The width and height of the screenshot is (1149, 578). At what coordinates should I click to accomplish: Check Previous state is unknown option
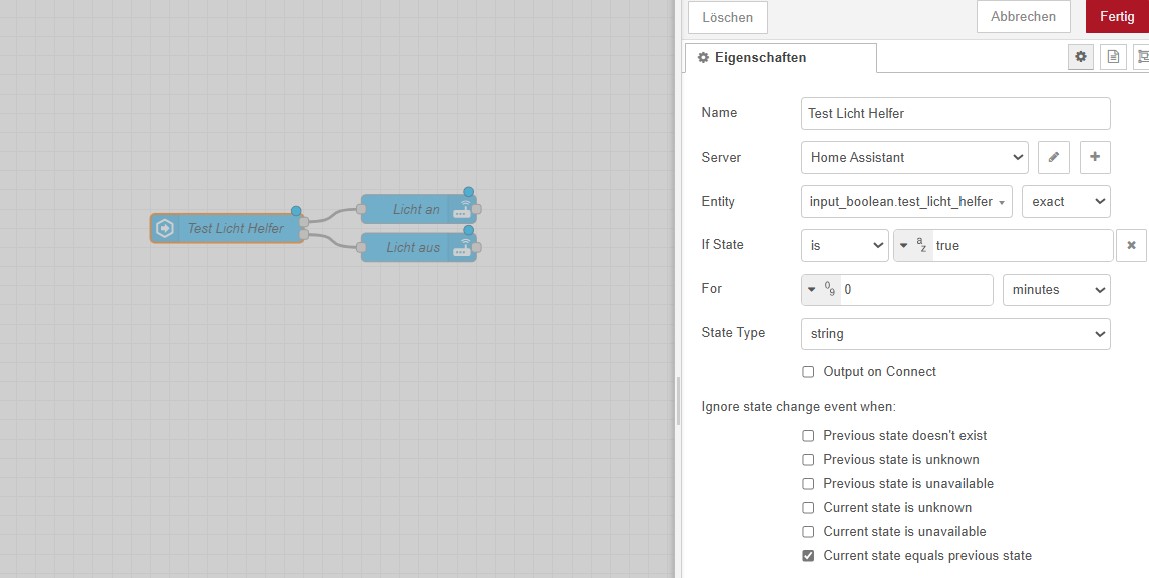click(808, 460)
